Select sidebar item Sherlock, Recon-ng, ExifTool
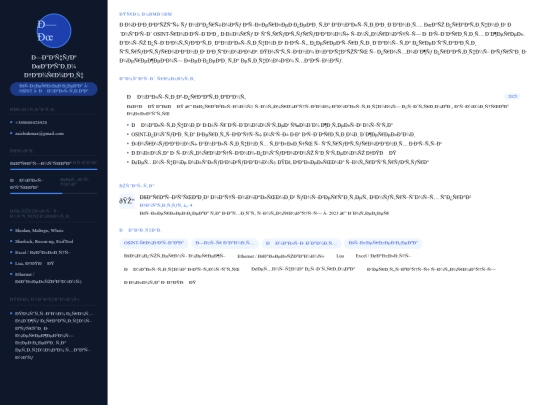 pos(44,241)
